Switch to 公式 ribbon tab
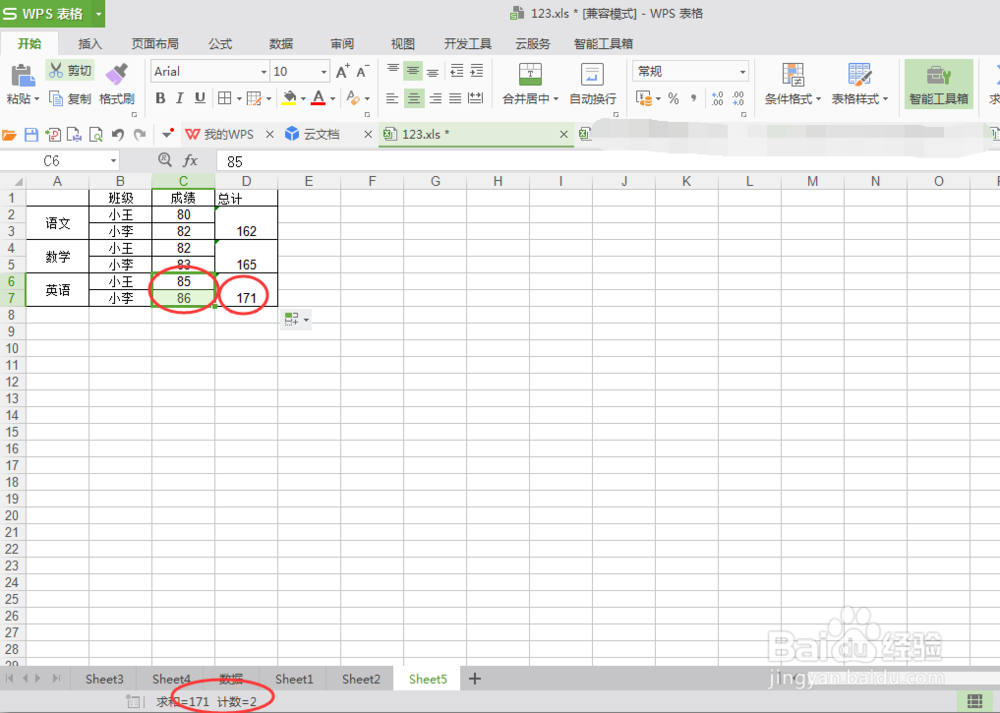 coord(220,43)
